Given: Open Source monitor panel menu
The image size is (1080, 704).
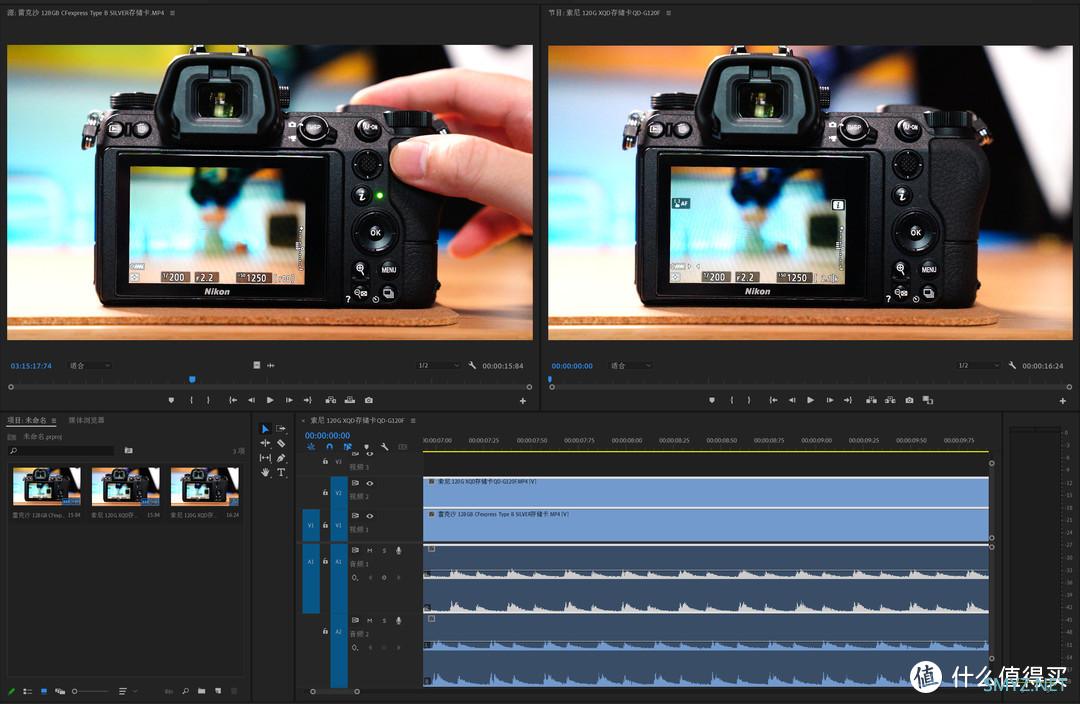Looking at the screenshot, I should point(172,12).
